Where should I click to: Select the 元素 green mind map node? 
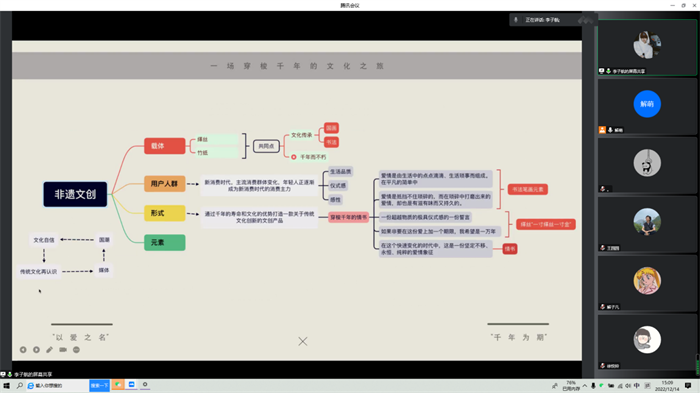(164, 242)
